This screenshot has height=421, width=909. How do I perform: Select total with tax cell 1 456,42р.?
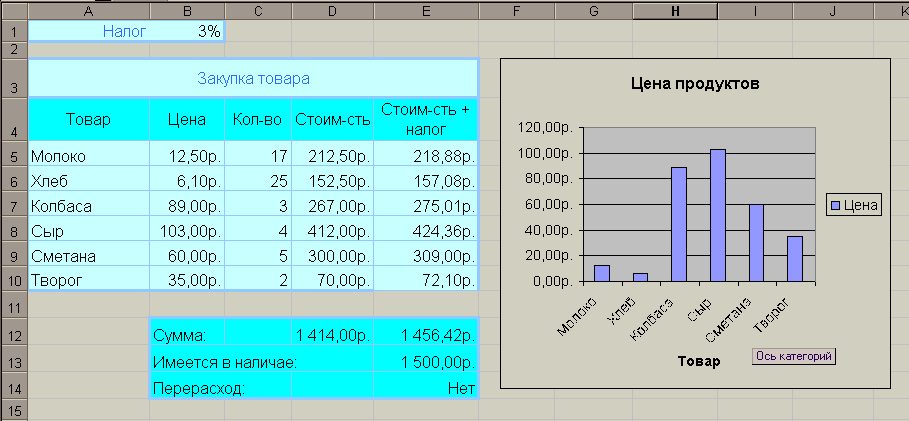[426, 334]
